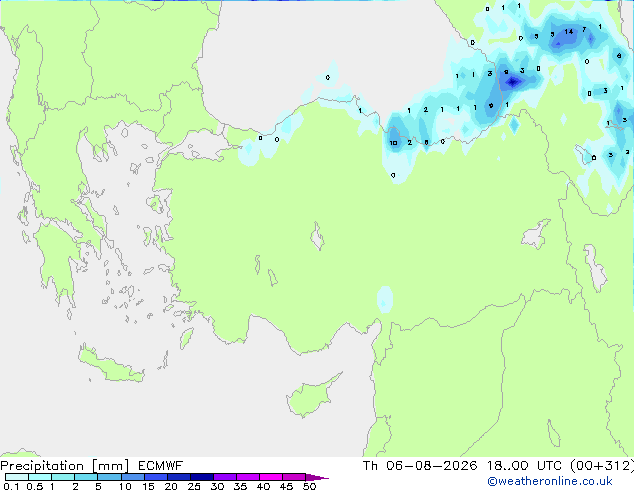Click the purple legend swatch between 30 and 35
The image size is (634, 490).
224,477
